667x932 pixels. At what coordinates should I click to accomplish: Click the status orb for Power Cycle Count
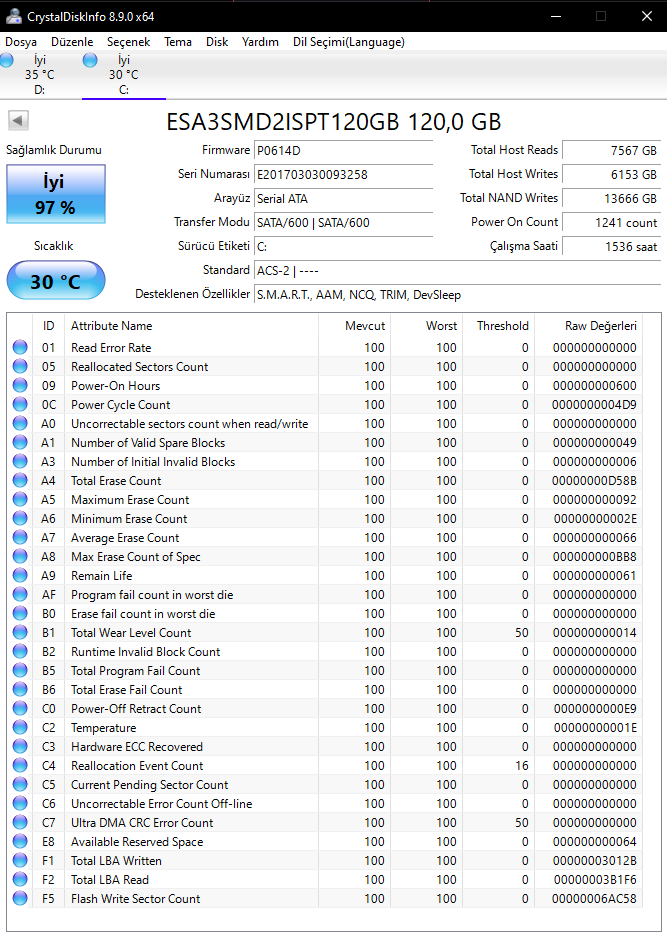click(x=20, y=404)
